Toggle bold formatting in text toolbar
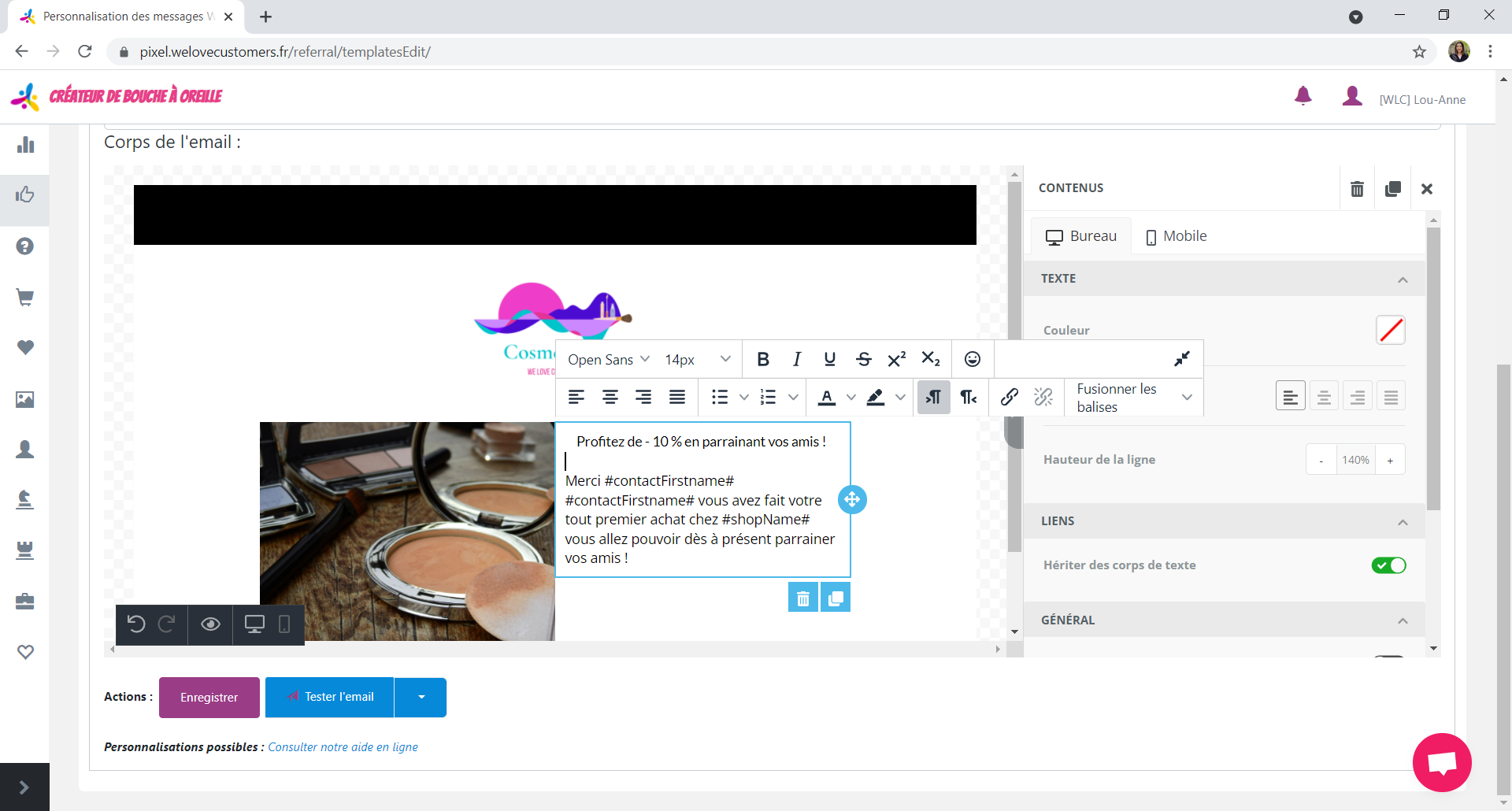The height and width of the screenshot is (811, 1512). pos(762,359)
